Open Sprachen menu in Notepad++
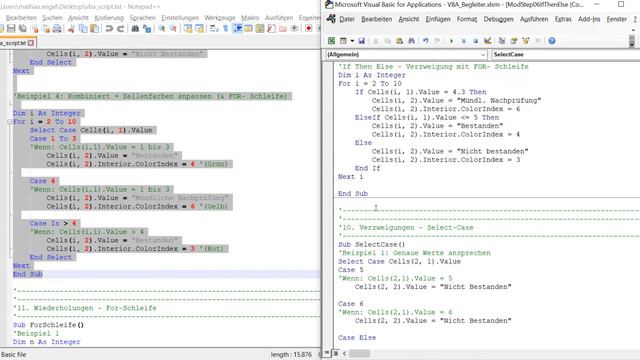This screenshot has height=360, width=640. coord(142,18)
